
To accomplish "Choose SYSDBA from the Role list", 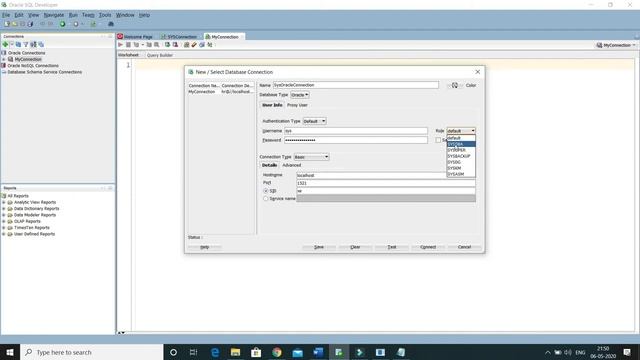I will [x=461, y=144].
